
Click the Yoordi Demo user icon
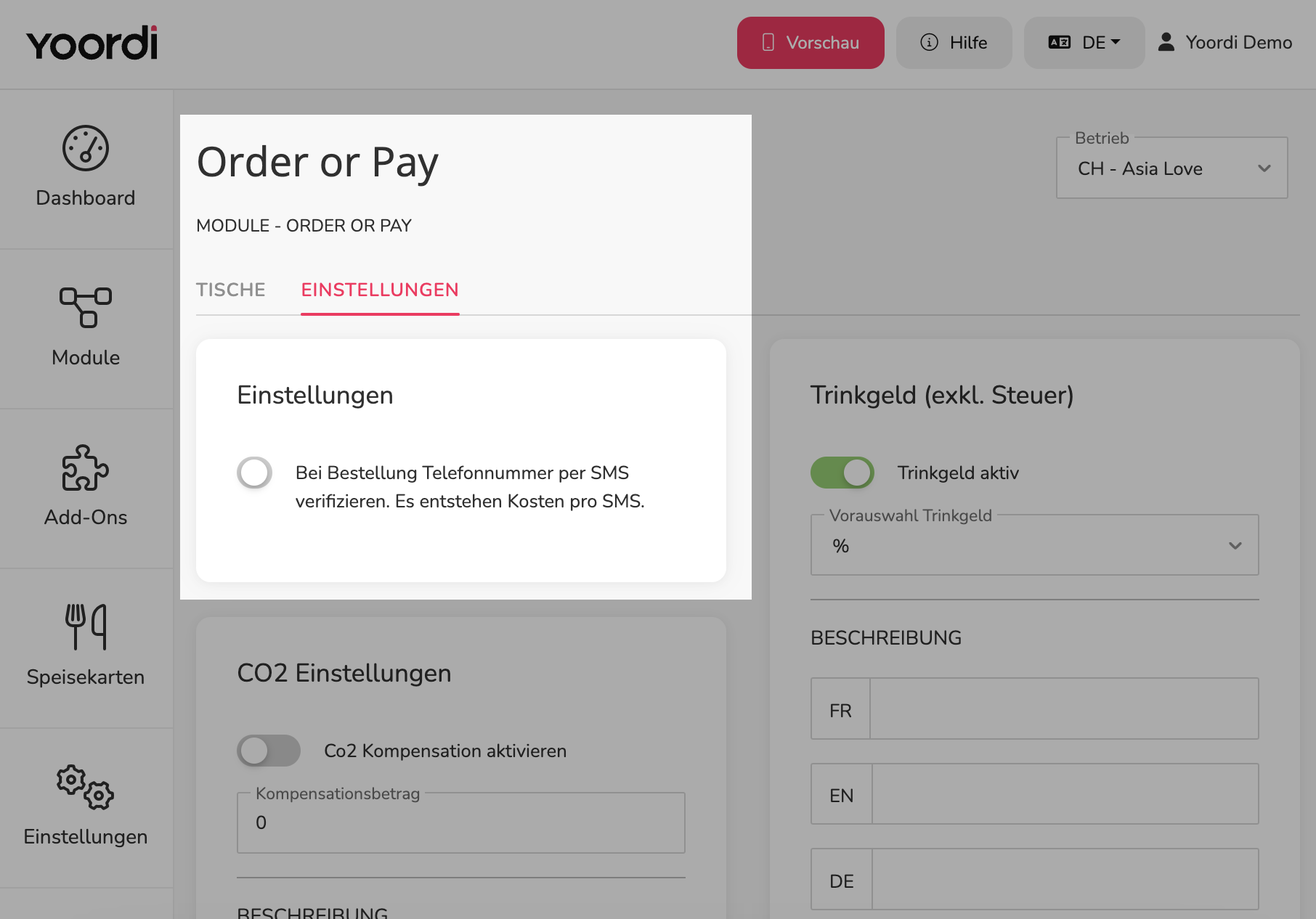[1166, 42]
